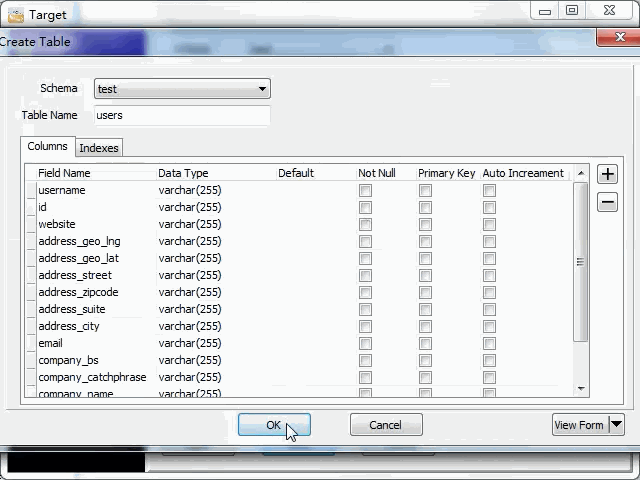Enable Auto Increment for id field
The image size is (640, 480).
489,207
